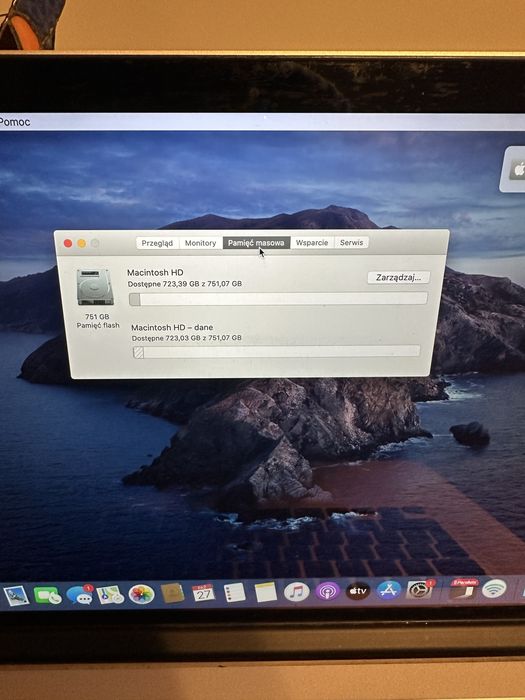Open the Wsparcie tab
Screen dimensions: 525x700
tap(312, 242)
